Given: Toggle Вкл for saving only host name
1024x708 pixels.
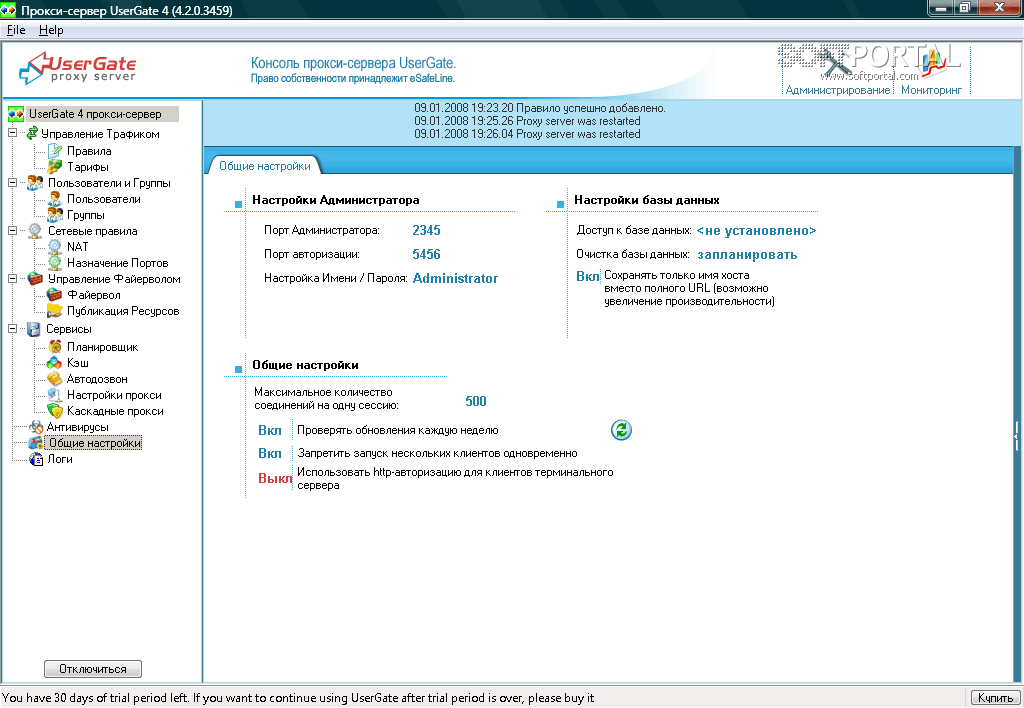Looking at the screenshot, I should tap(588, 276).
